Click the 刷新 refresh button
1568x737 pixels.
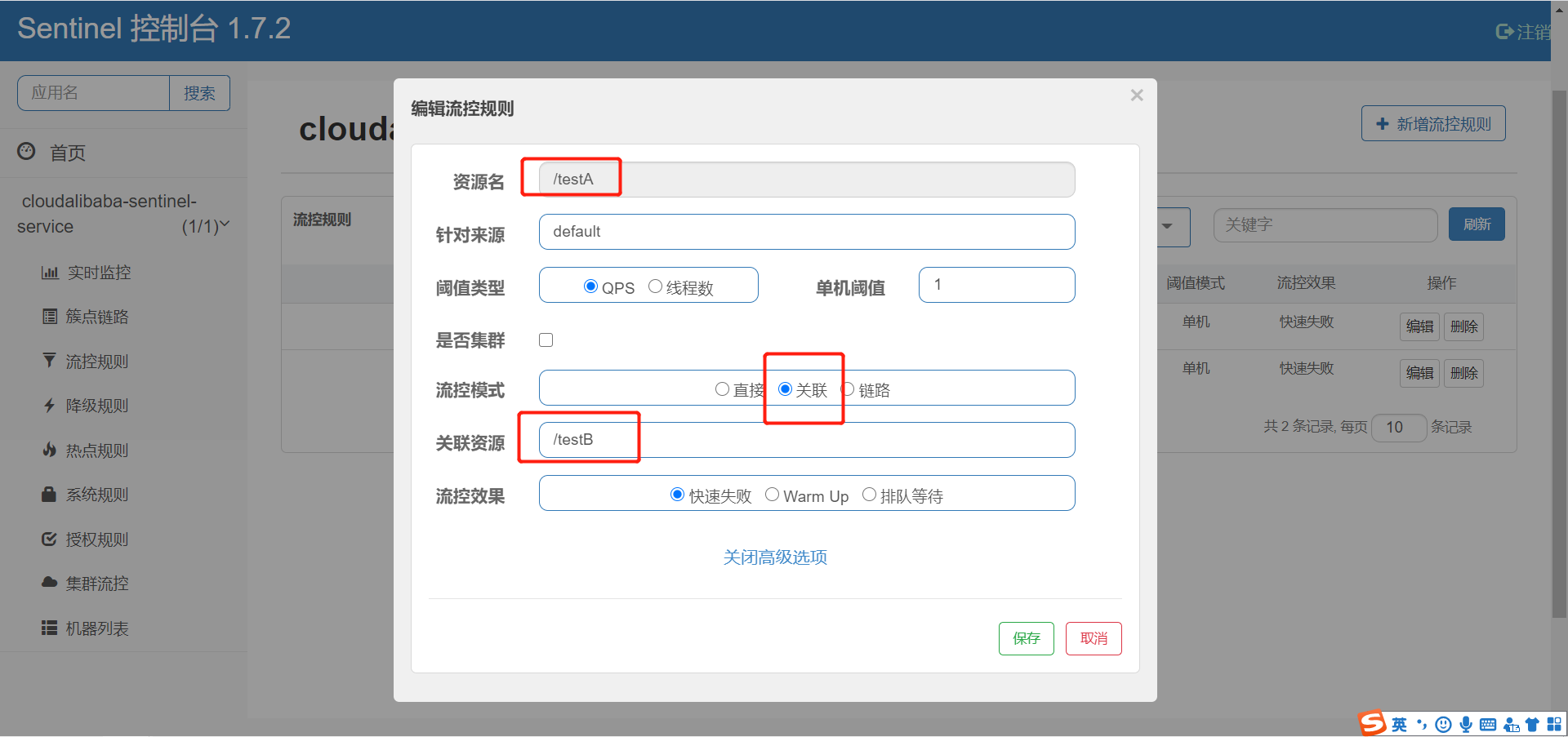pyautogui.click(x=1477, y=224)
